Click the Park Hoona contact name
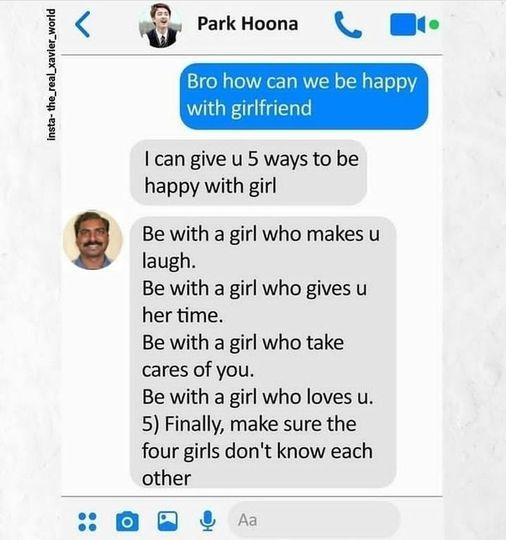506x540 pixels. pyautogui.click(x=247, y=24)
